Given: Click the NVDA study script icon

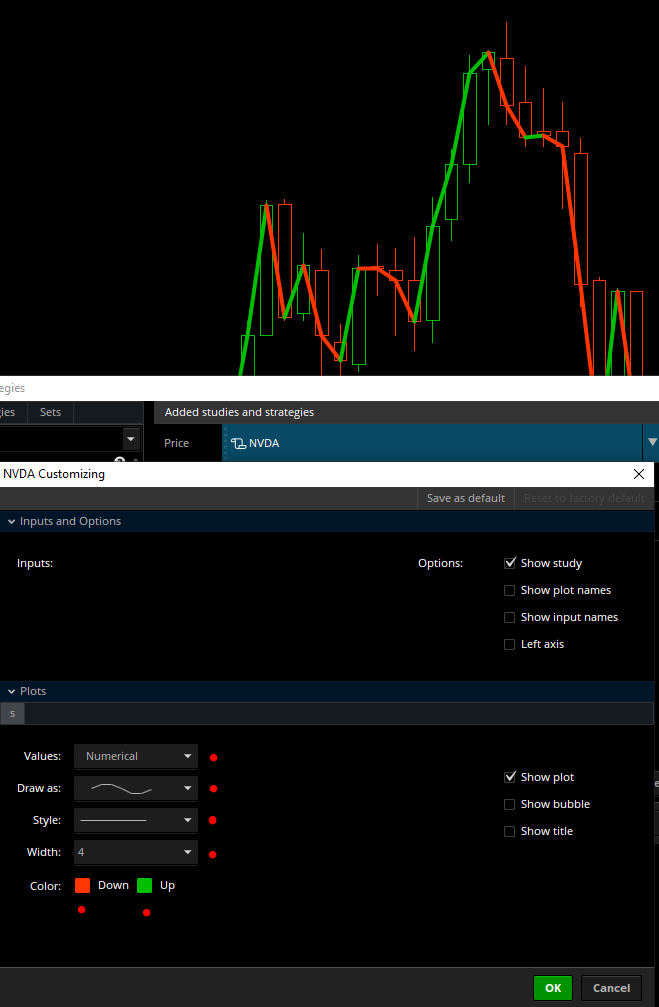Looking at the screenshot, I should point(238,443).
